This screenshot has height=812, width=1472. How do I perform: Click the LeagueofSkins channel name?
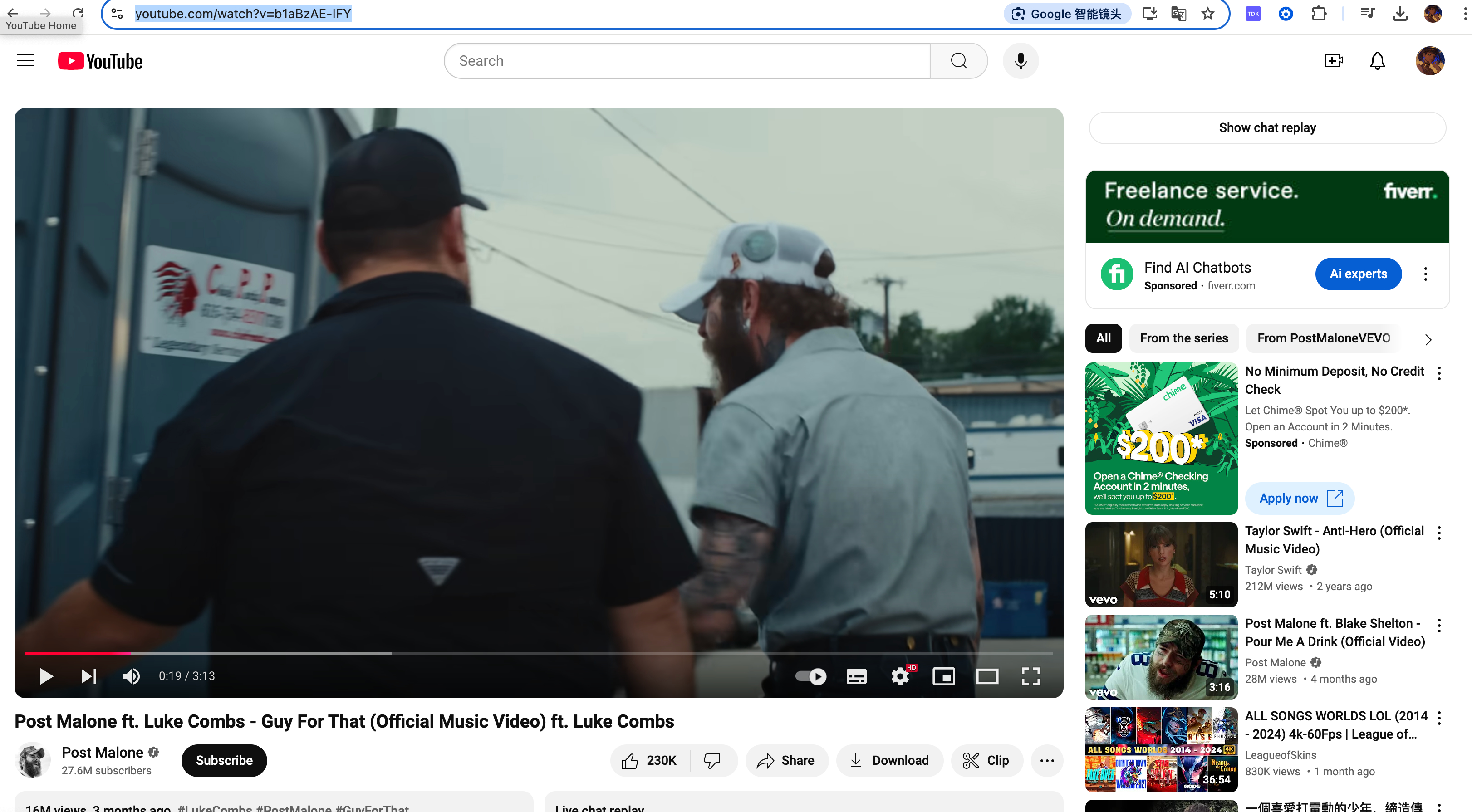1280,755
